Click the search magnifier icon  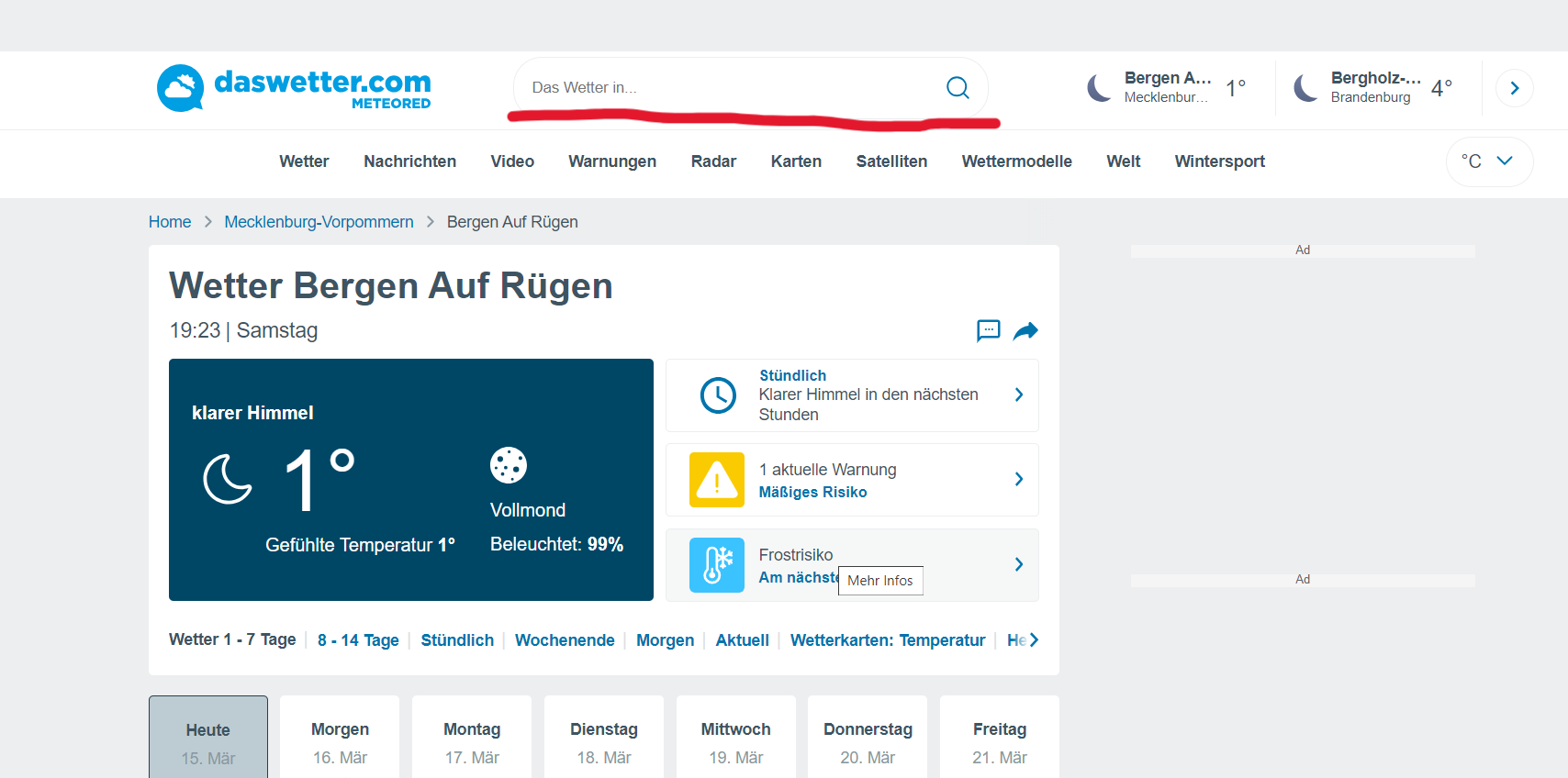[958, 87]
